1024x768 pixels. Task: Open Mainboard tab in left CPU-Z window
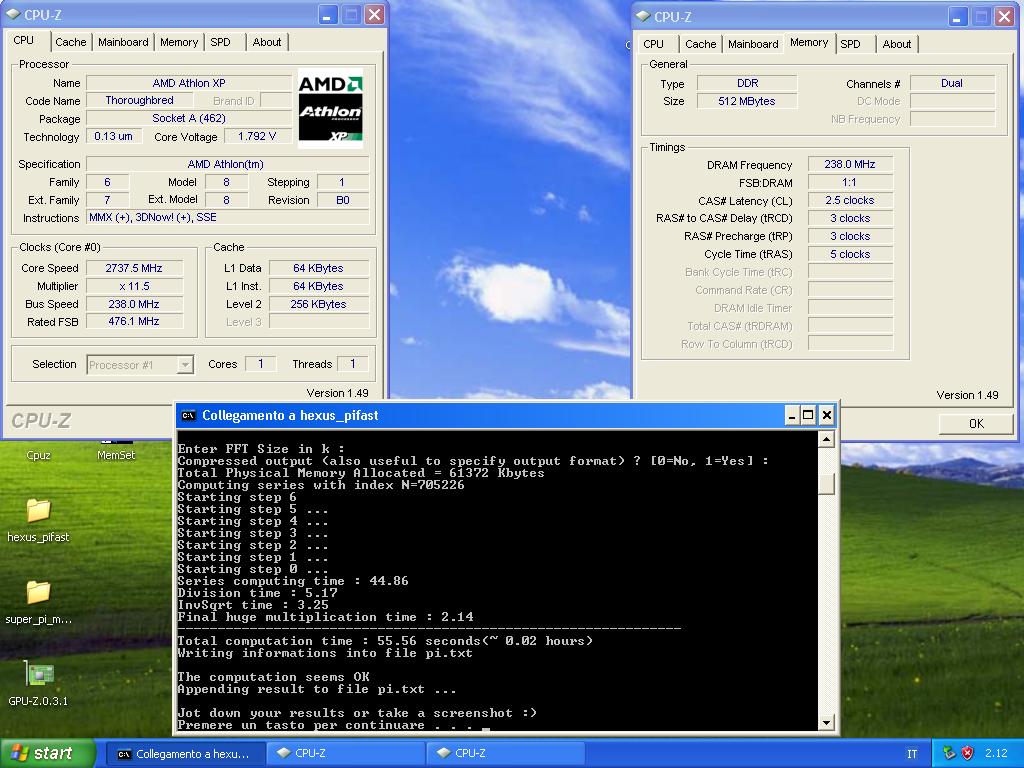click(123, 42)
